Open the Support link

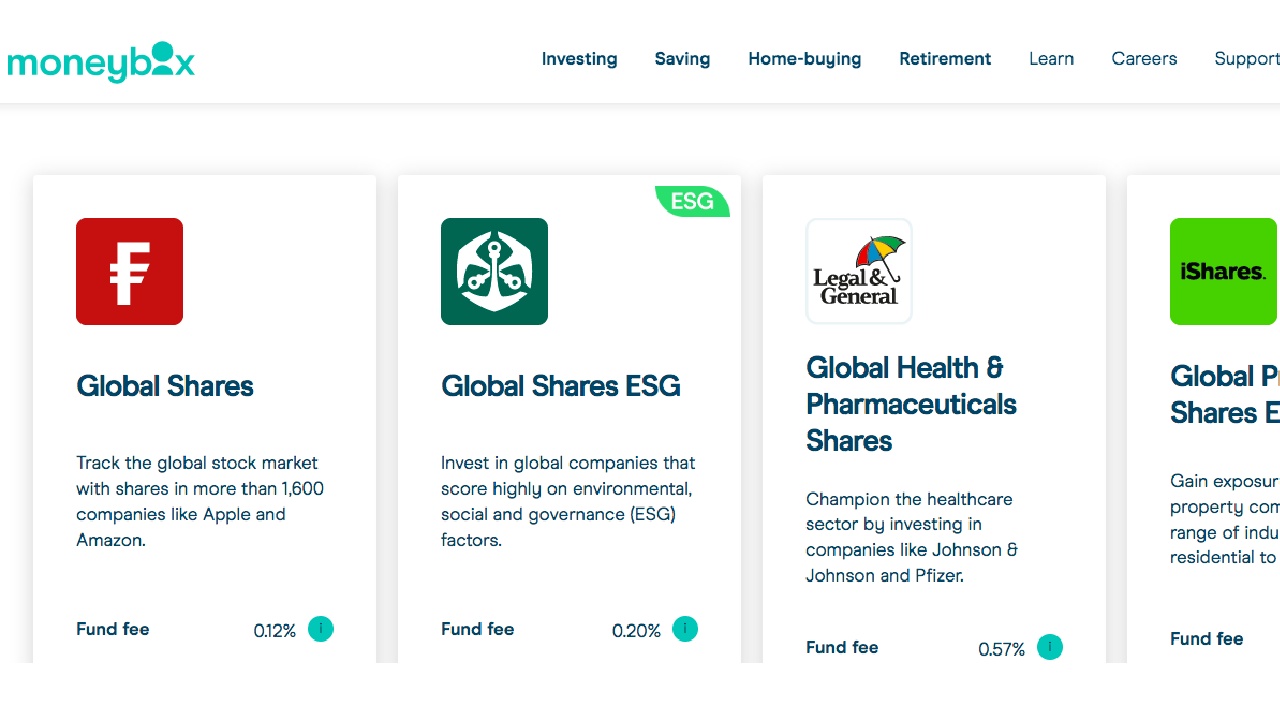[1246, 59]
